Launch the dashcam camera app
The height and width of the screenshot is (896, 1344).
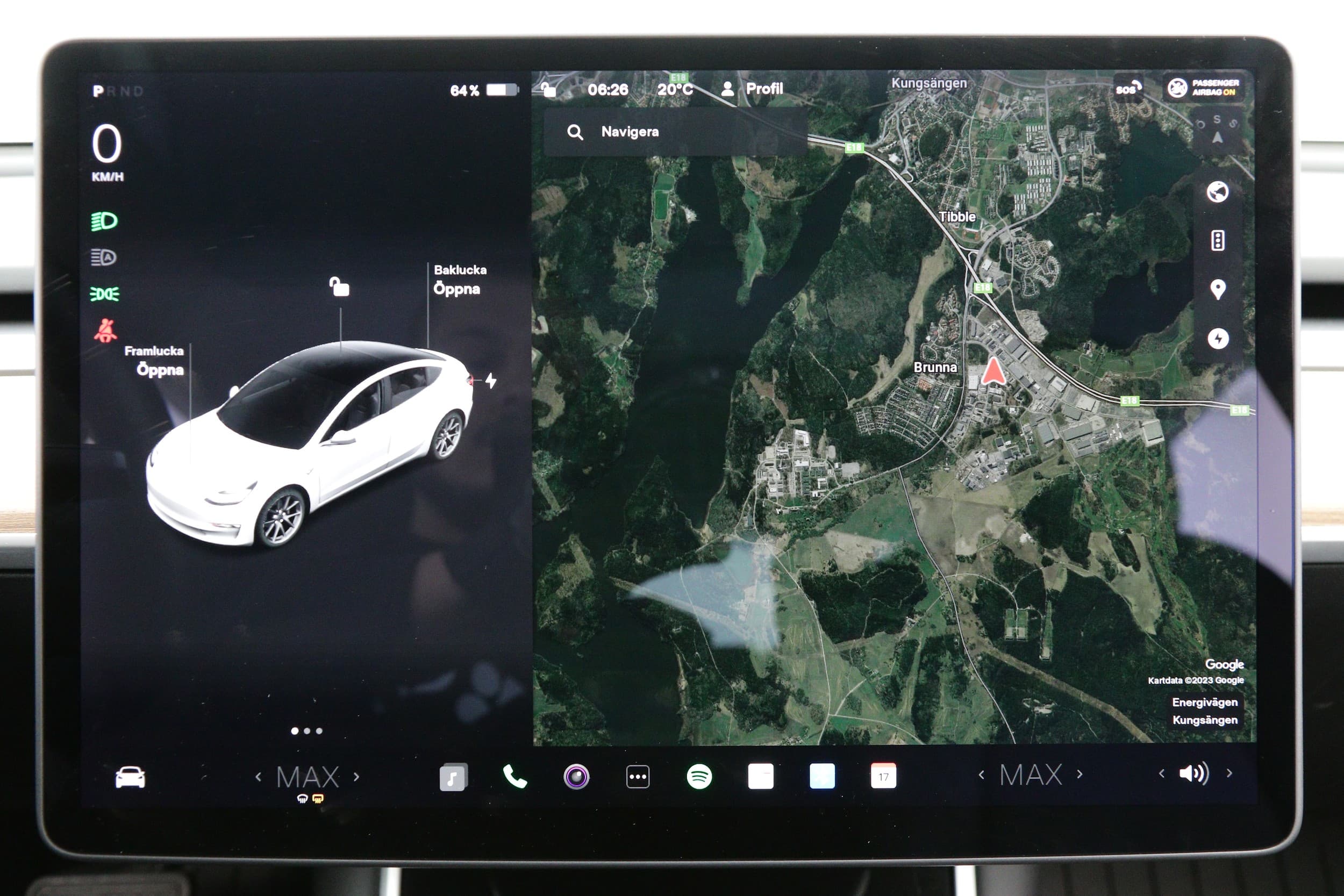(x=576, y=777)
